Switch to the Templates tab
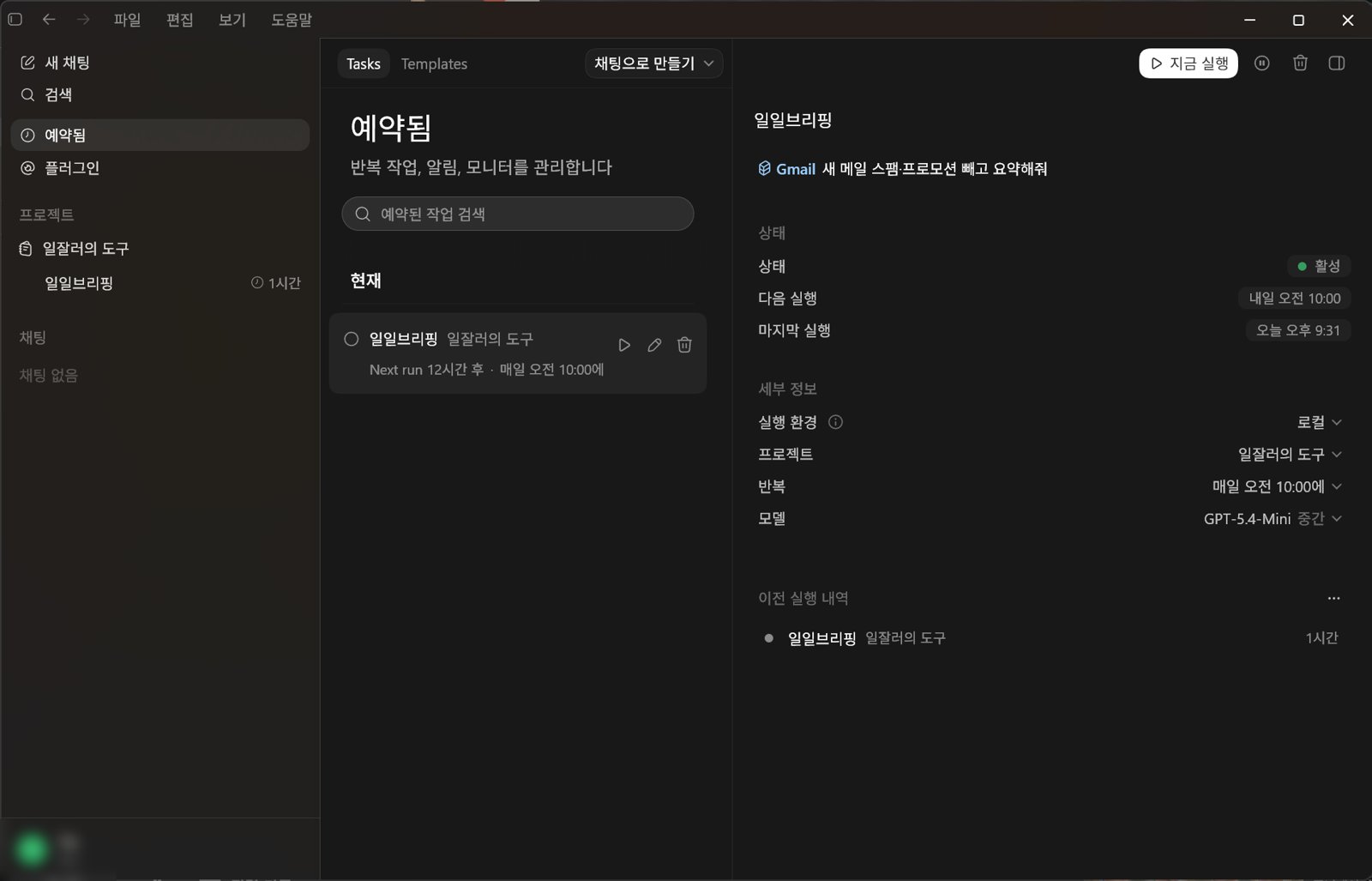1372x881 pixels. coord(434,63)
